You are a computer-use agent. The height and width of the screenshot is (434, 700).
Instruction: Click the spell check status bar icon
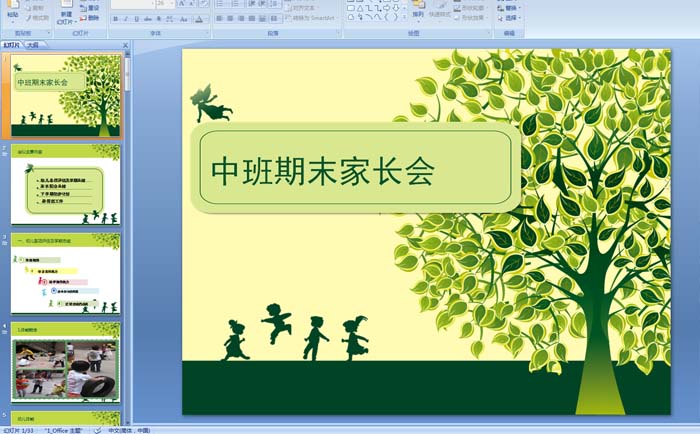pyautogui.click(x=98, y=430)
